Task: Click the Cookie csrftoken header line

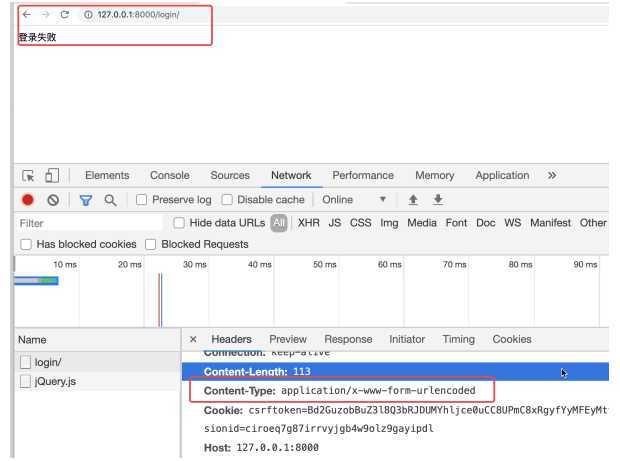Action: [x=405, y=410]
